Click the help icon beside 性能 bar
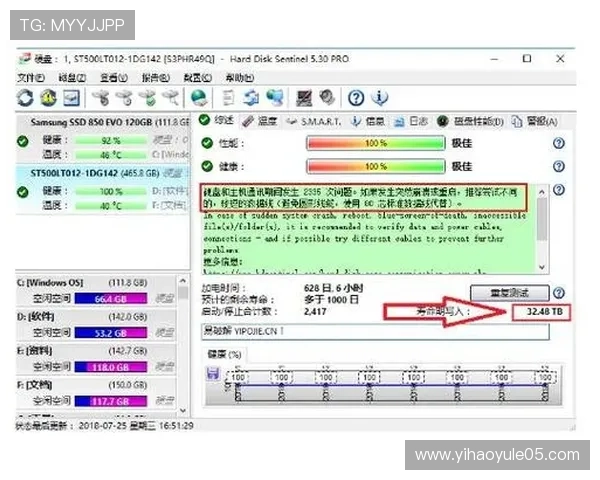The width and height of the screenshot is (600, 480). pyautogui.click(x=559, y=143)
